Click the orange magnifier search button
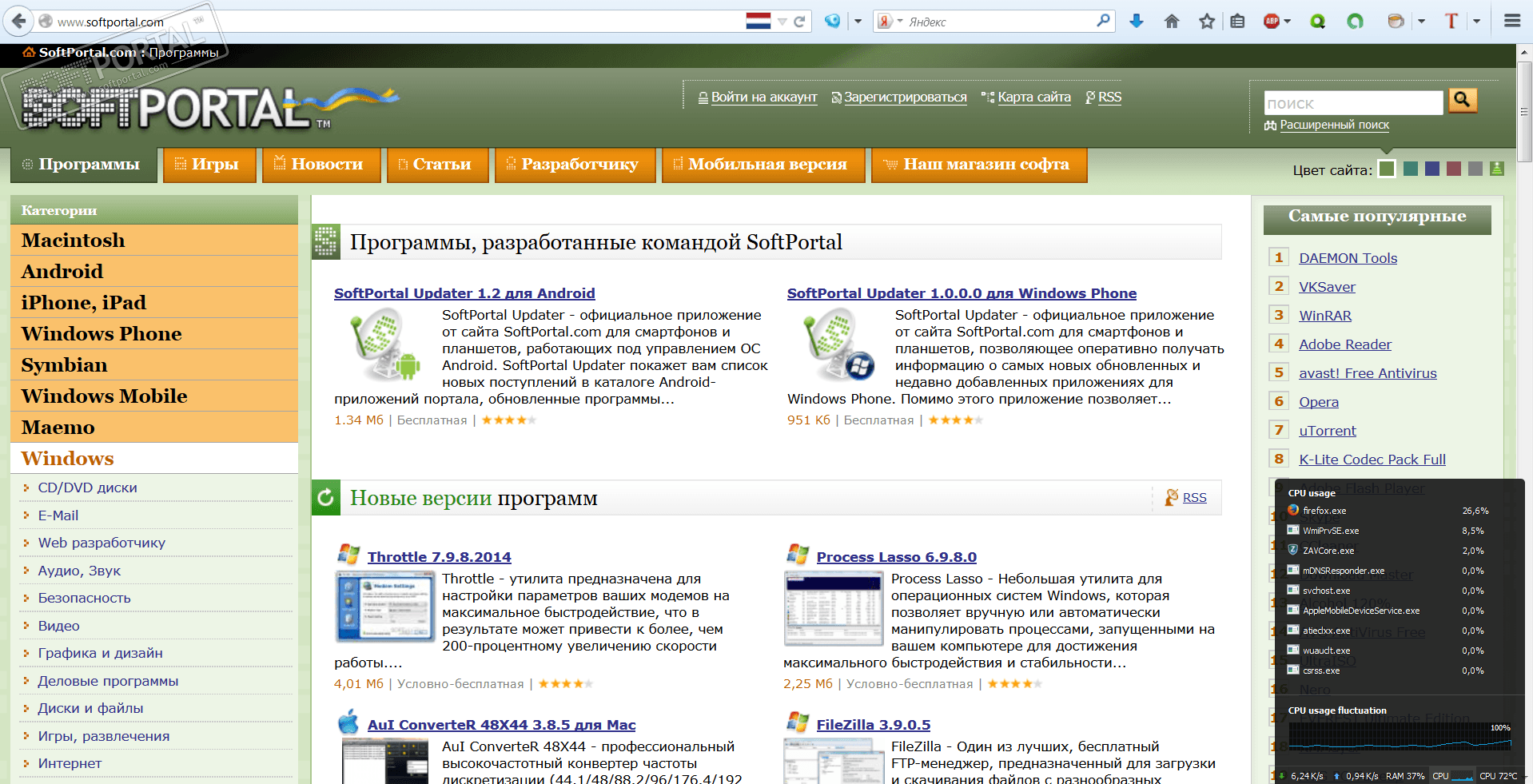1533x784 pixels. (1463, 100)
